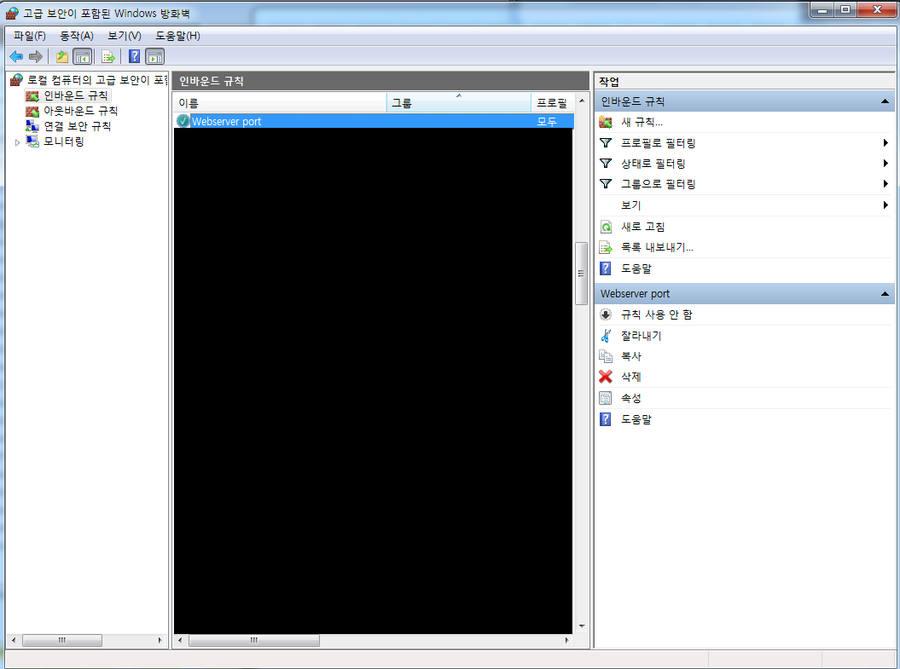The height and width of the screenshot is (669, 900).
Task: Click 도움말 under the 인바운드 규칙 actions
Action: coord(636,268)
